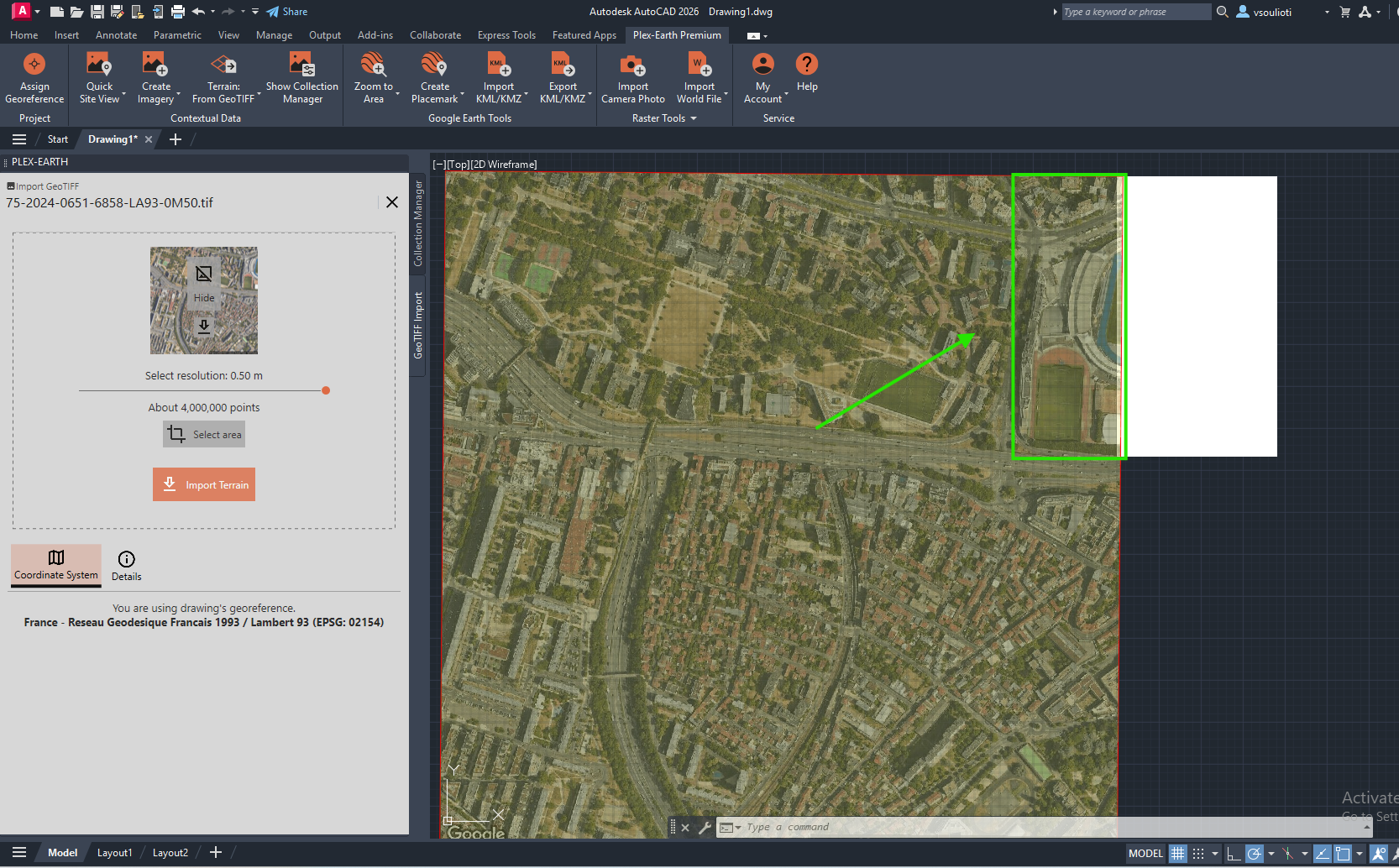Click the Share button
This screenshot has height=868, width=1399.
coord(287,12)
